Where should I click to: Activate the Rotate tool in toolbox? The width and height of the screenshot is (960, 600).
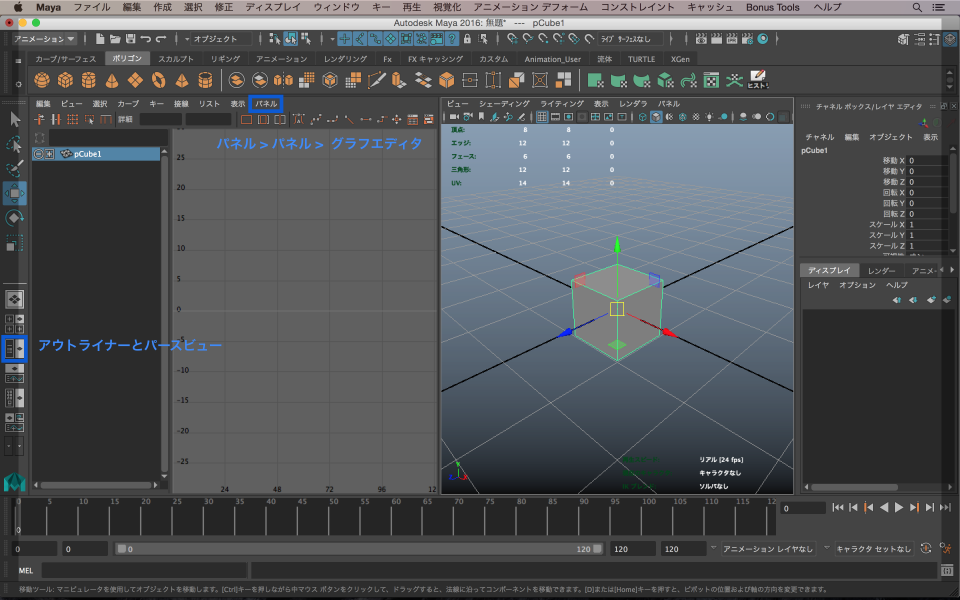tap(15, 218)
